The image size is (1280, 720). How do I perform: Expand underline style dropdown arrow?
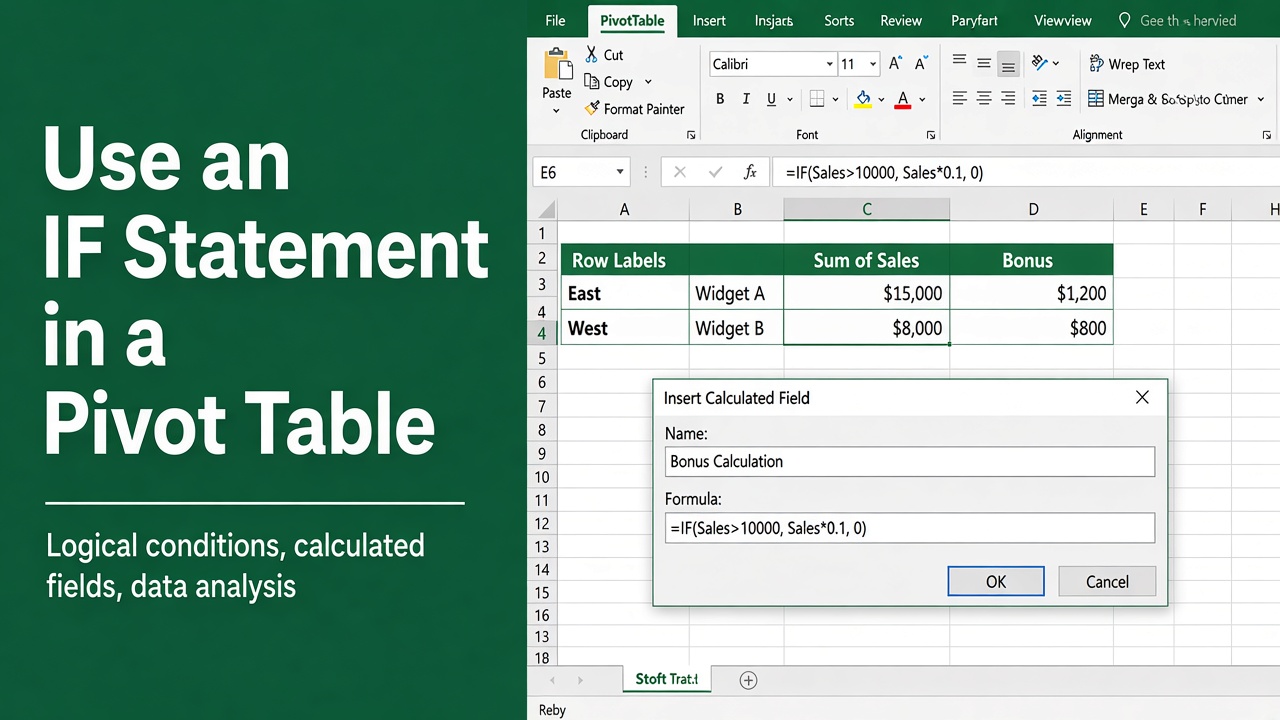790,100
